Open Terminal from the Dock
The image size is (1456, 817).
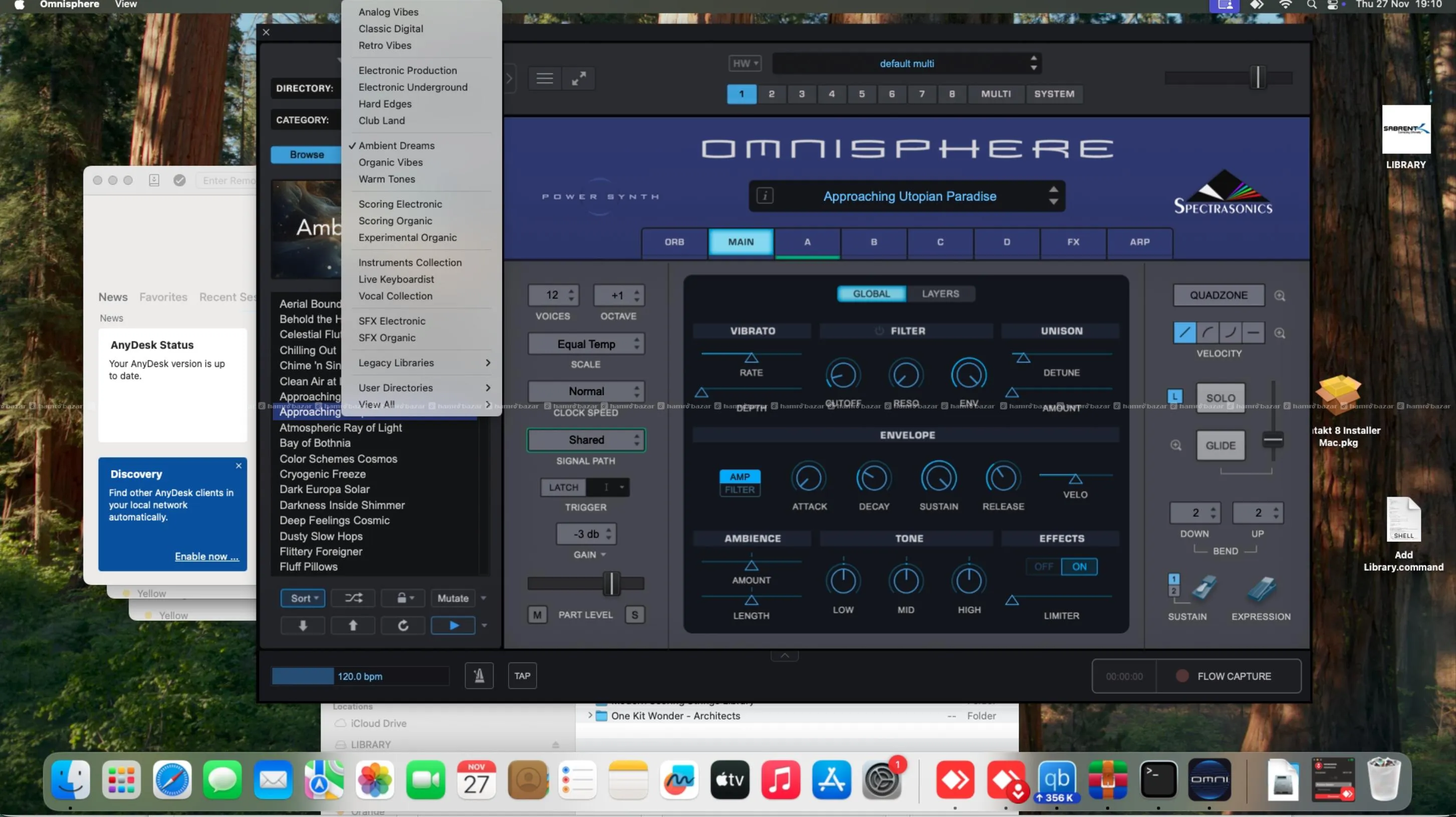1158,780
